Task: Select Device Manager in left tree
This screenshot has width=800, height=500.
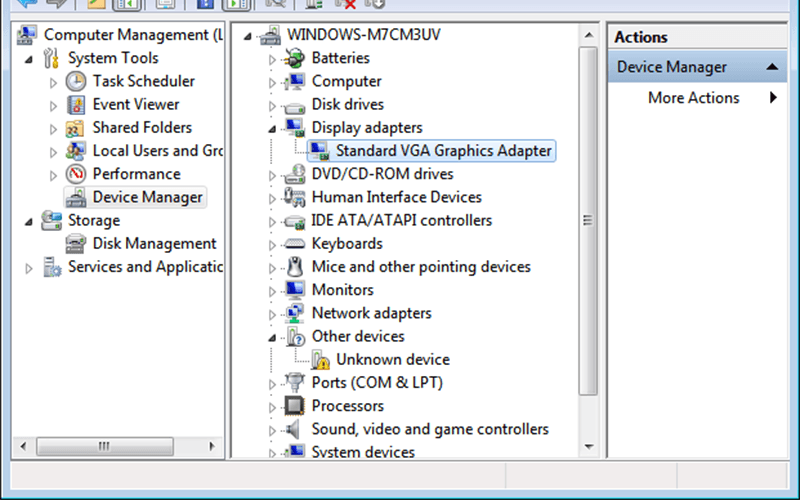Action: pos(147,197)
